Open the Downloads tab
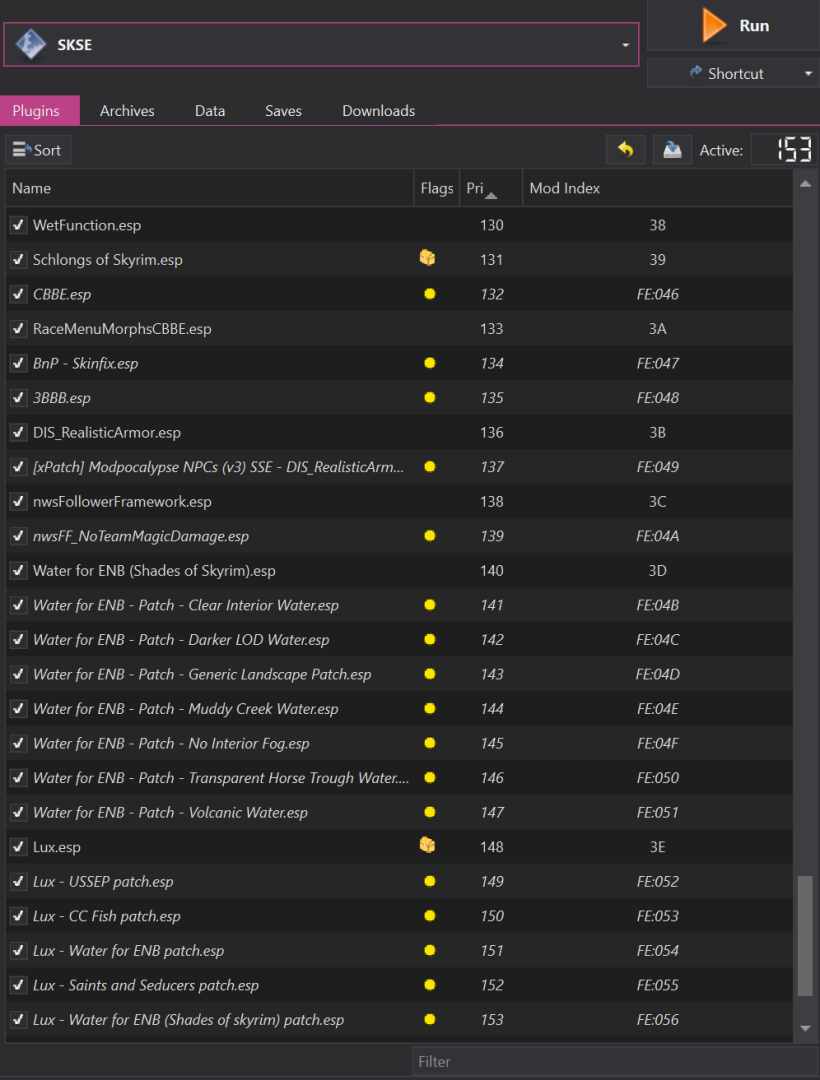Screen dimensions: 820x1080 [379, 111]
